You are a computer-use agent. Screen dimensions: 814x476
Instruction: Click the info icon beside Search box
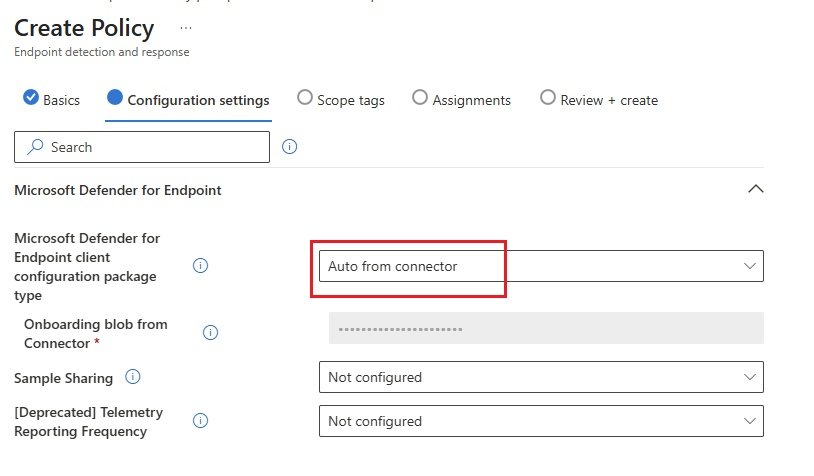coord(289,147)
